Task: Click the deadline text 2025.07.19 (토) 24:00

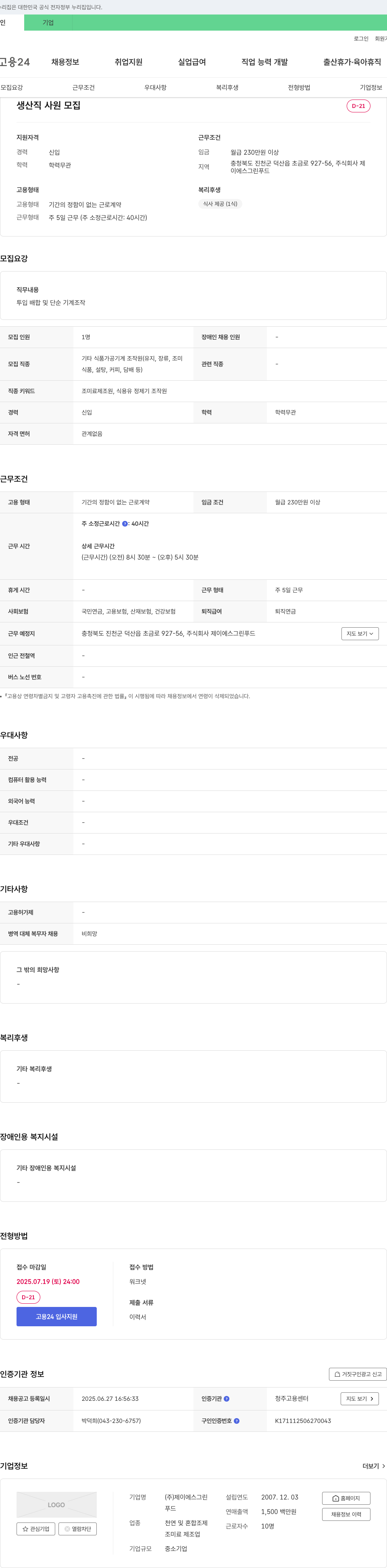Action: click(x=48, y=1281)
